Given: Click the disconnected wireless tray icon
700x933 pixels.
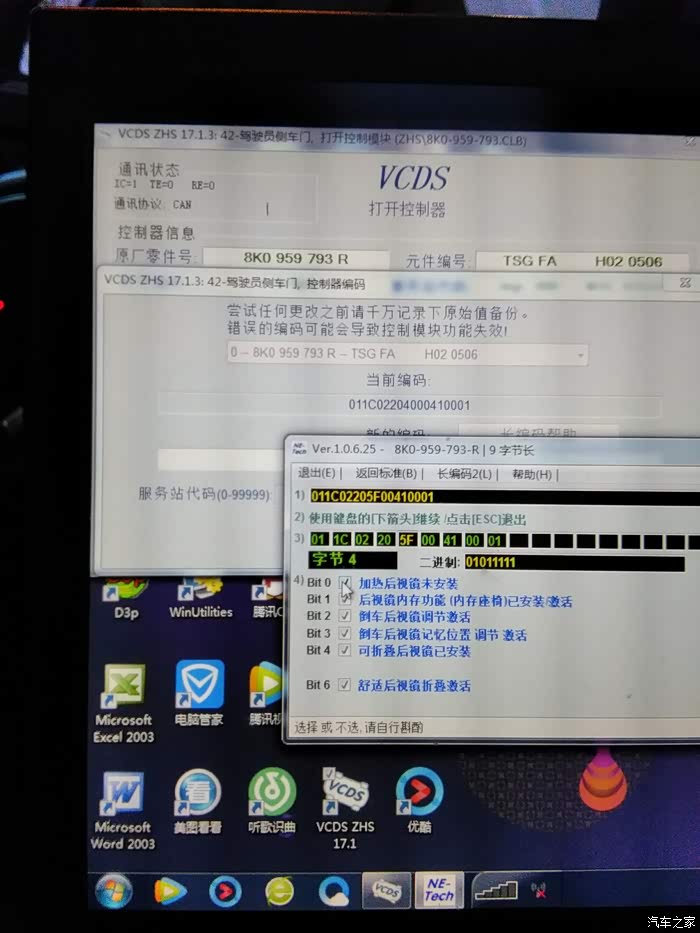Looking at the screenshot, I should (x=540, y=891).
